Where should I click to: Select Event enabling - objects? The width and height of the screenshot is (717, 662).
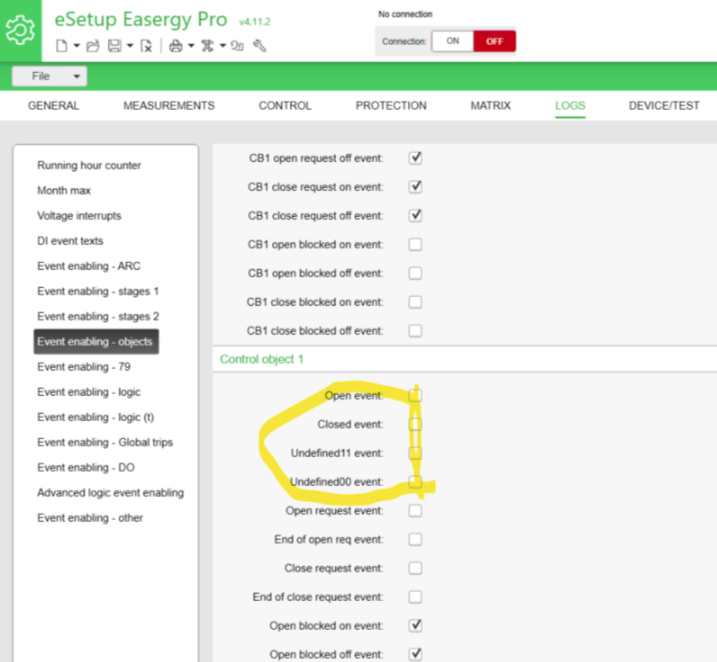point(96,342)
